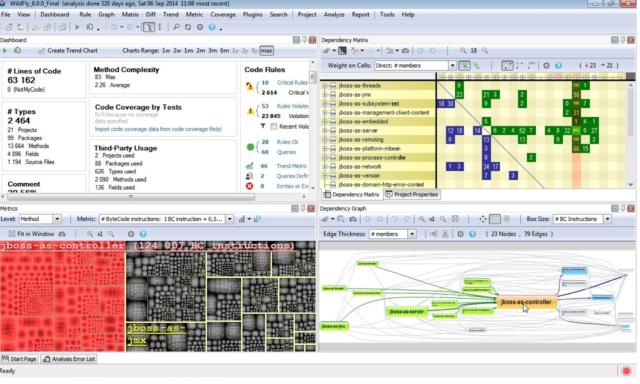Click the chart icon beside Create Trend Chart
This screenshot has width=640, height=384.
41,51
